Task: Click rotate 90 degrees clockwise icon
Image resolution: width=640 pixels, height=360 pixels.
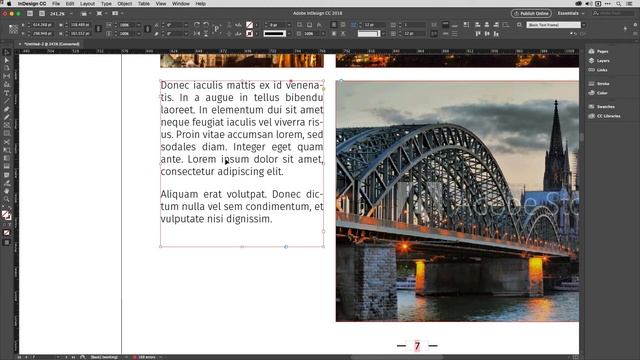Action: 197,25
